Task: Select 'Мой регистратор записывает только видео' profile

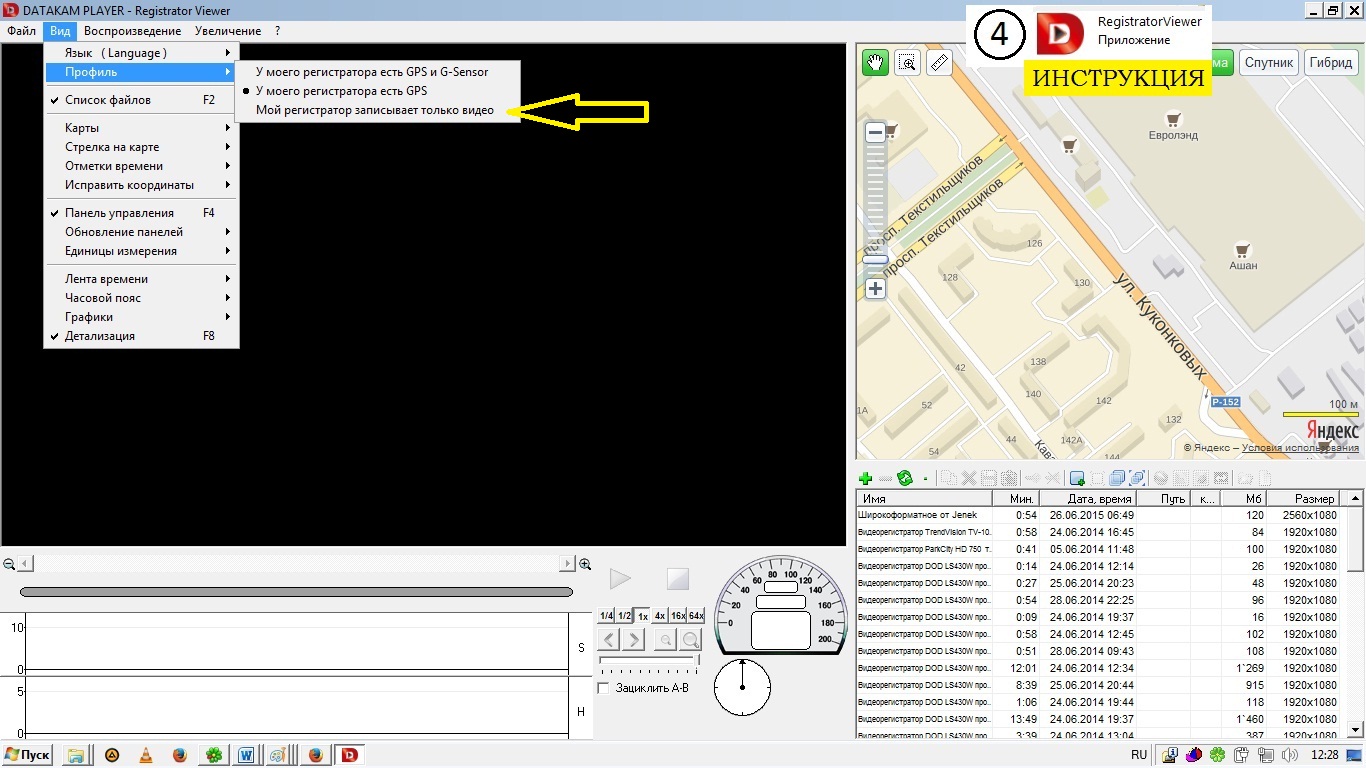Action: pyautogui.click(x=374, y=110)
